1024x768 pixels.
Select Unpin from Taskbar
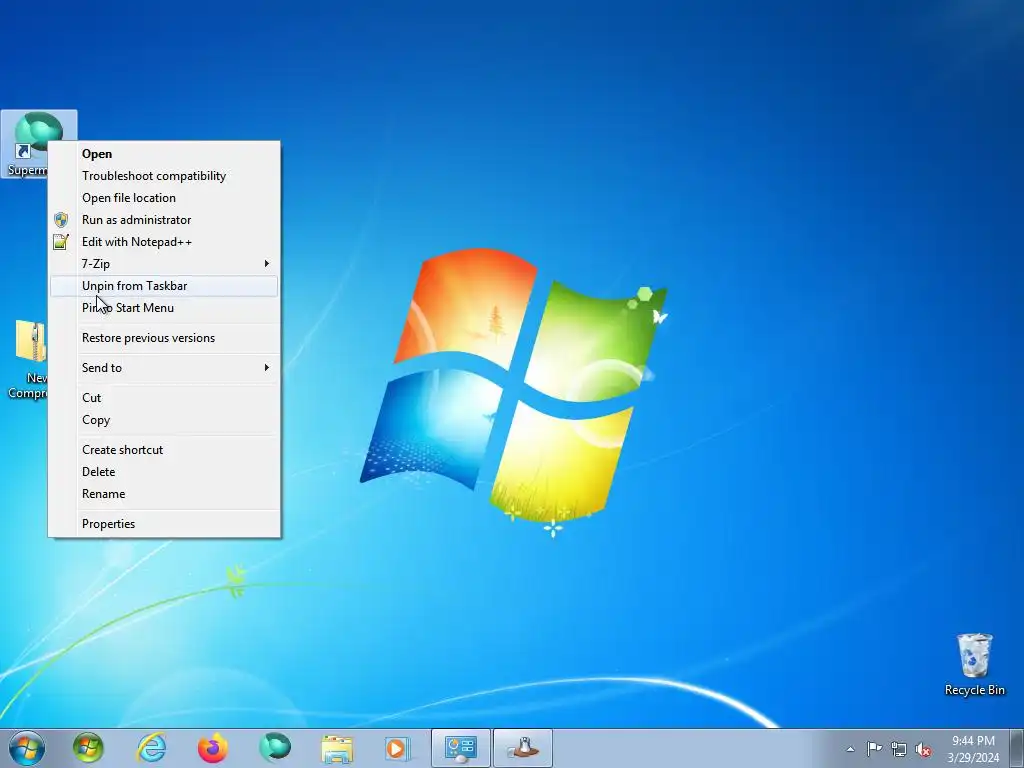pyautogui.click(x=164, y=286)
